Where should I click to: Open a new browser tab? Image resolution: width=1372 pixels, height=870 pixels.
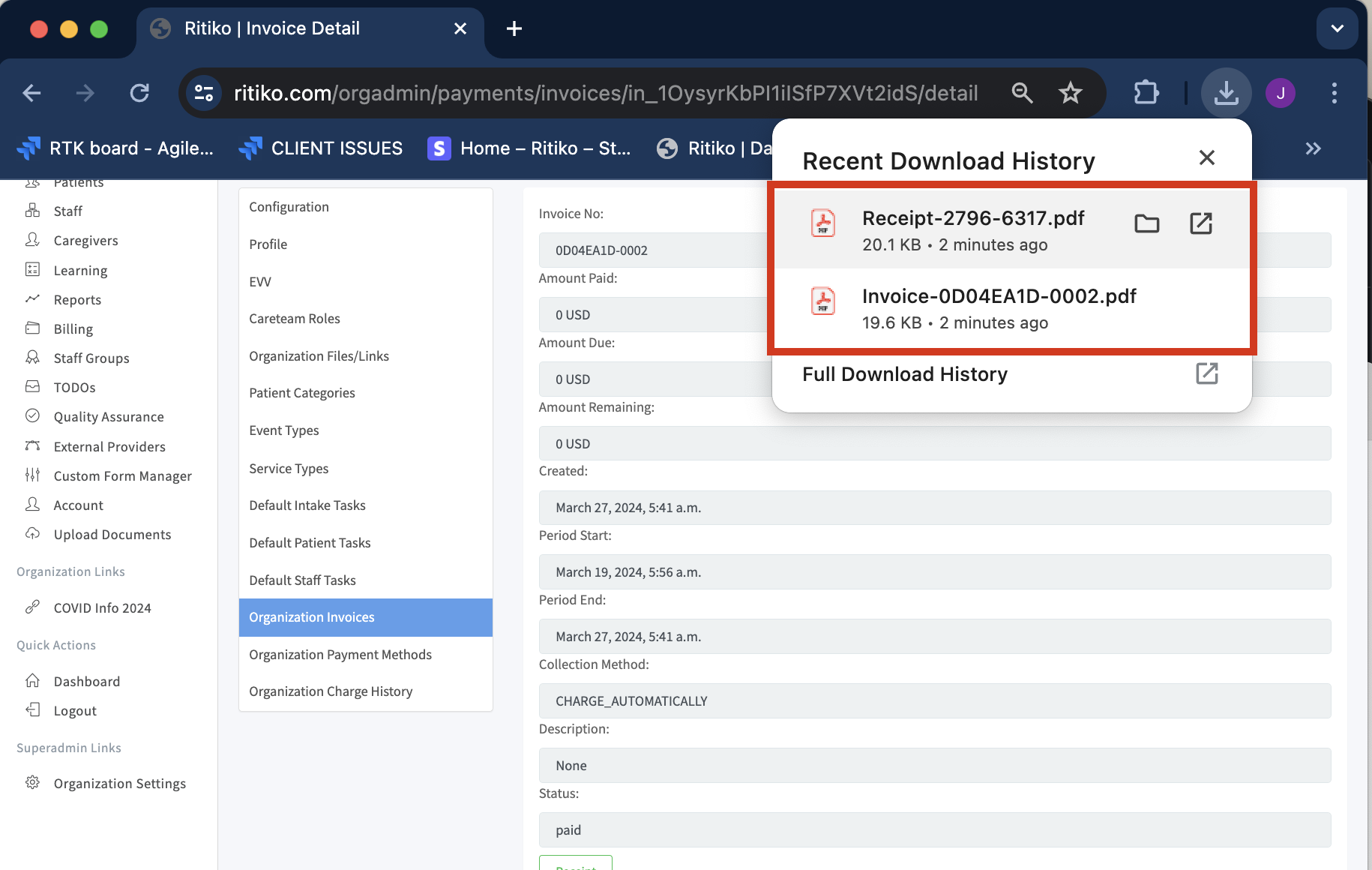click(514, 28)
